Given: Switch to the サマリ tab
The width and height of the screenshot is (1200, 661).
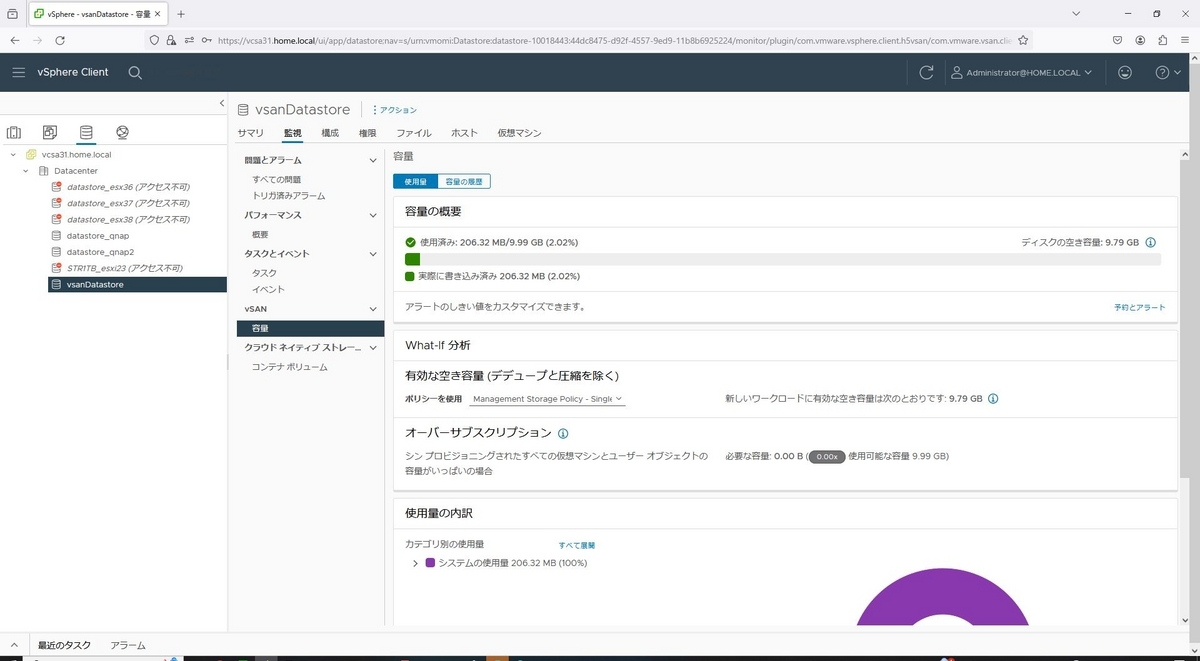Looking at the screenshot, I should click(x=250, y=133).
